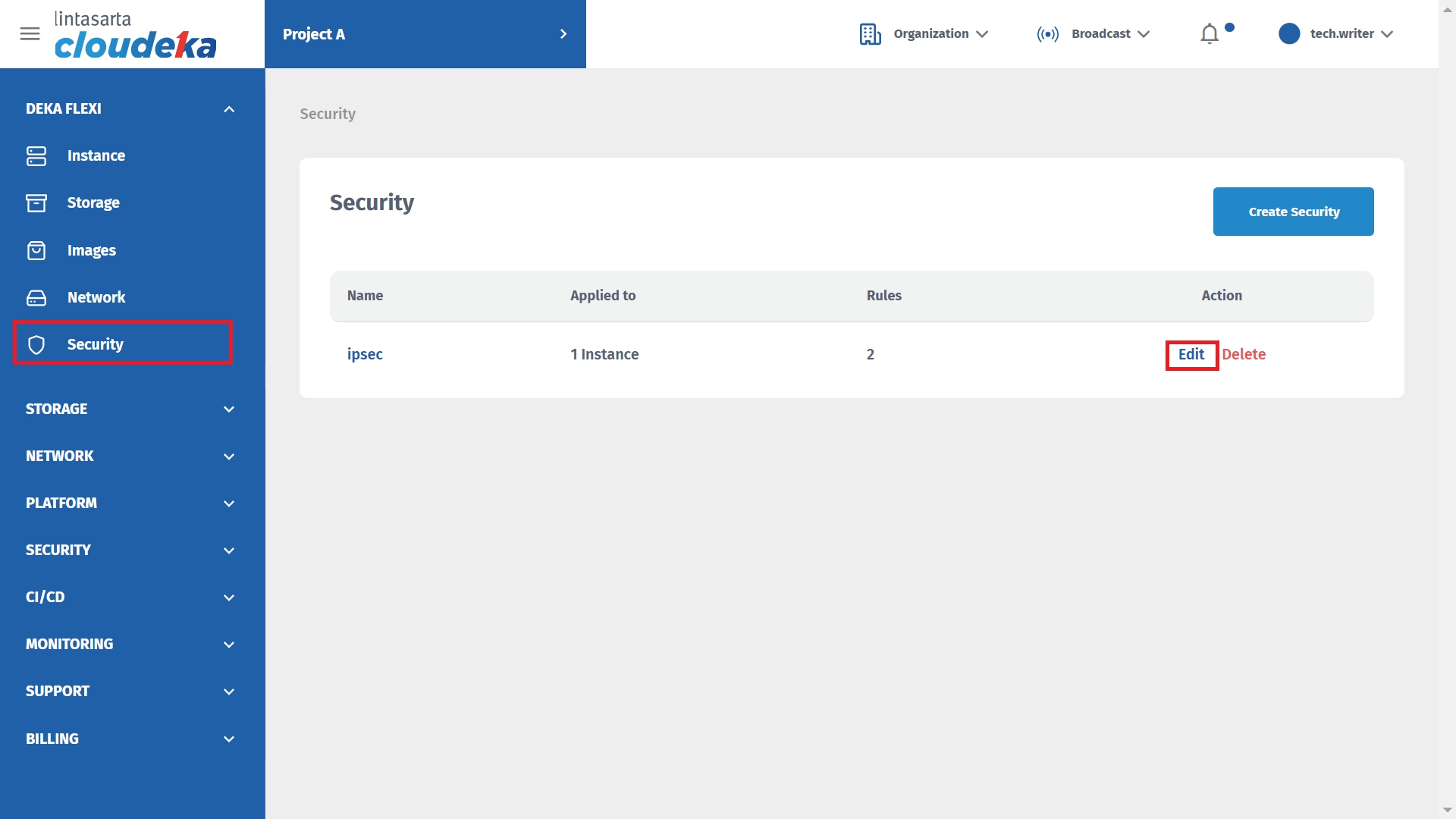The height and width of the screenshot is (819, 1456).
Task: Go to Images in sidebar
Action: point(91,250)
